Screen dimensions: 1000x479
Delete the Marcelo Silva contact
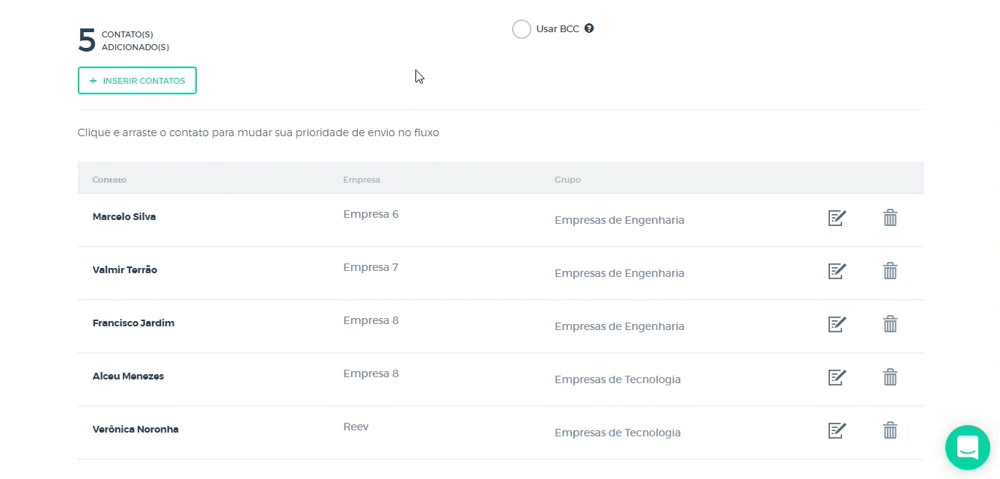click(890, 218)
